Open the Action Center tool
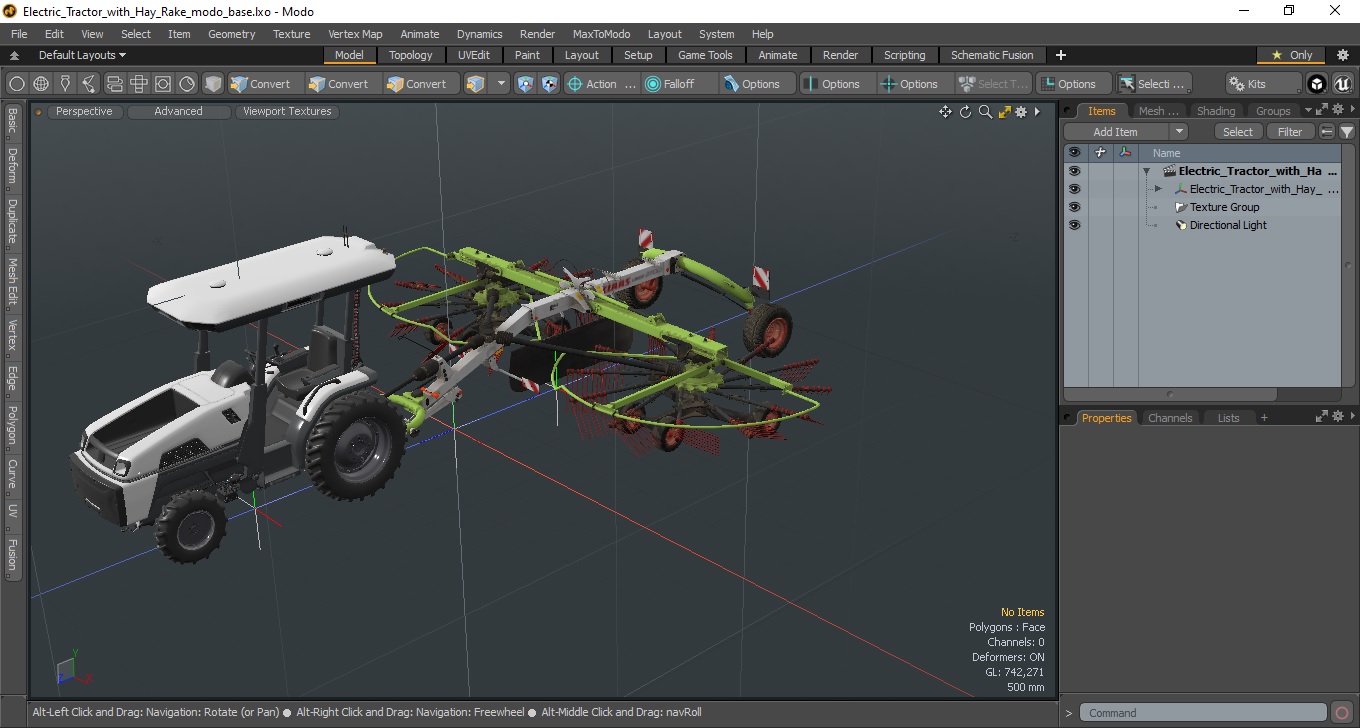Screen dimensions: 1360x728 point(601,84)
